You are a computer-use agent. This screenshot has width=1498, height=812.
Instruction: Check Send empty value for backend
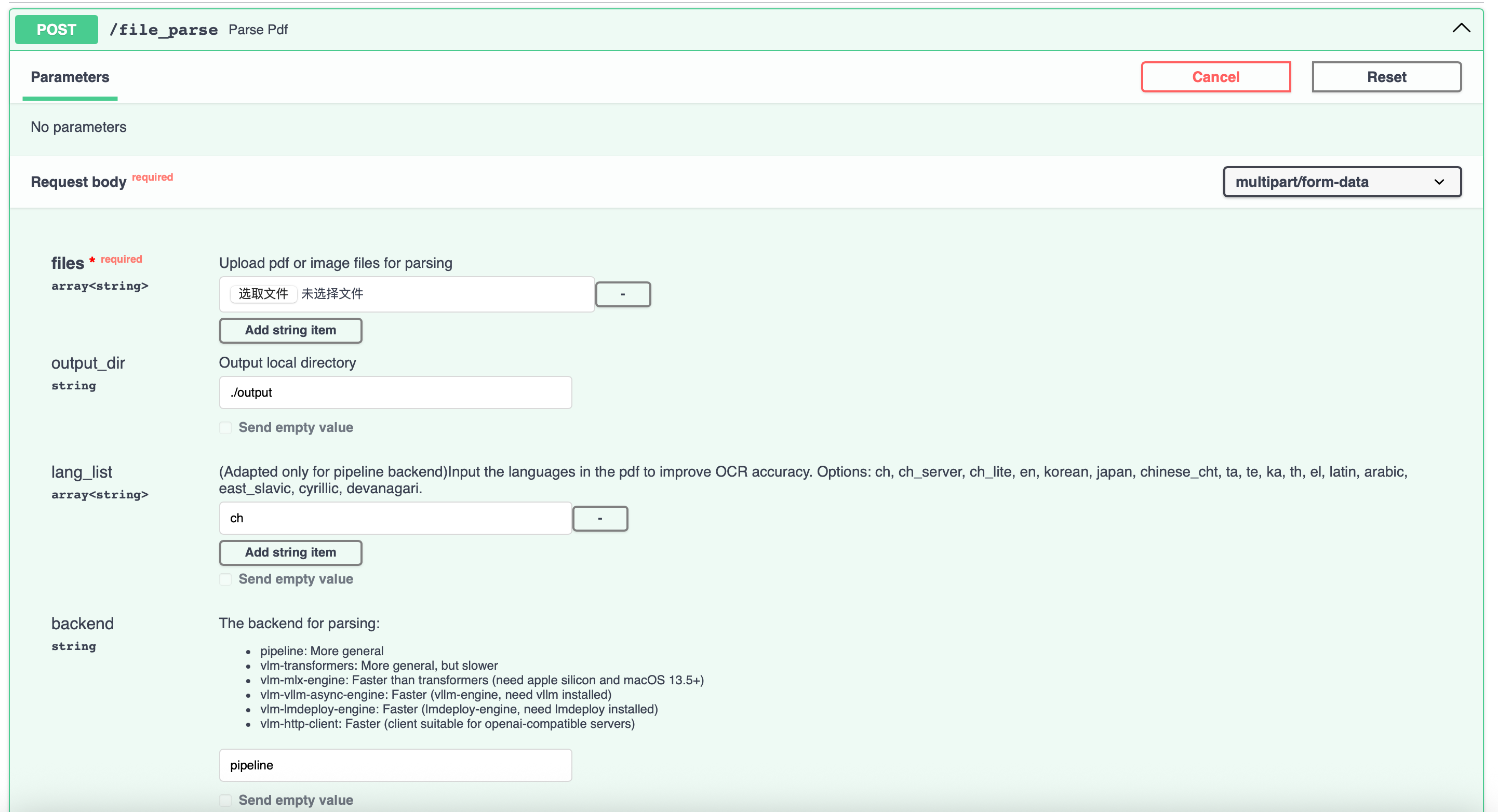pos(225,800)
